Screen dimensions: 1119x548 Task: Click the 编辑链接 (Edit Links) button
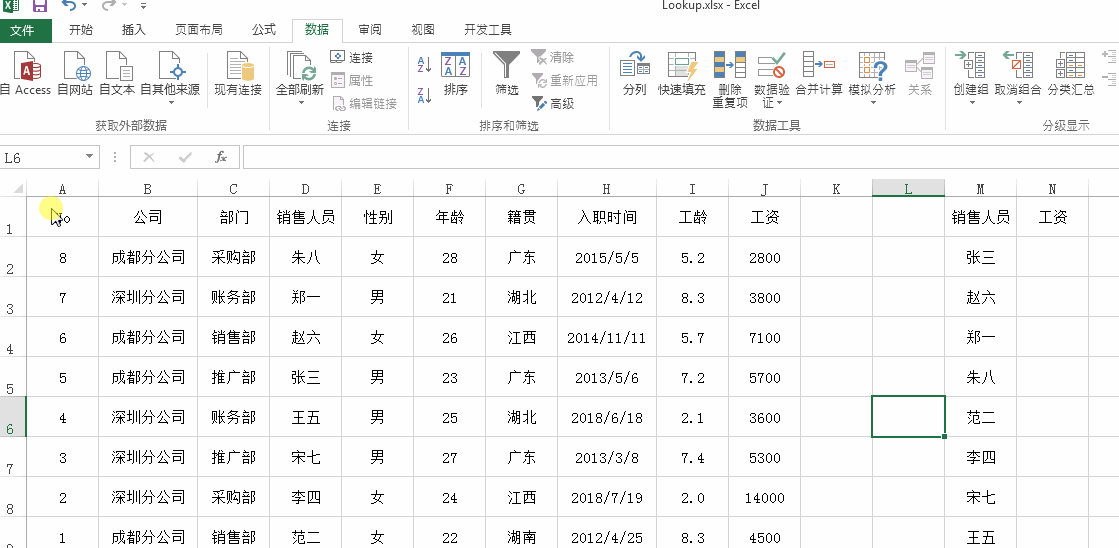point(365,103)
